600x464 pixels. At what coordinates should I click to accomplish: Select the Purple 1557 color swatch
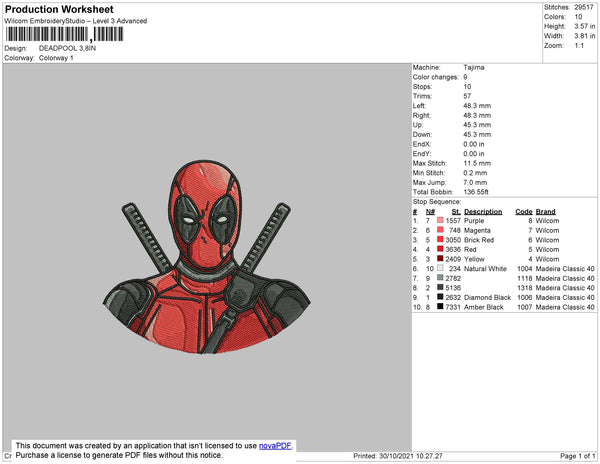pos(440,220)
